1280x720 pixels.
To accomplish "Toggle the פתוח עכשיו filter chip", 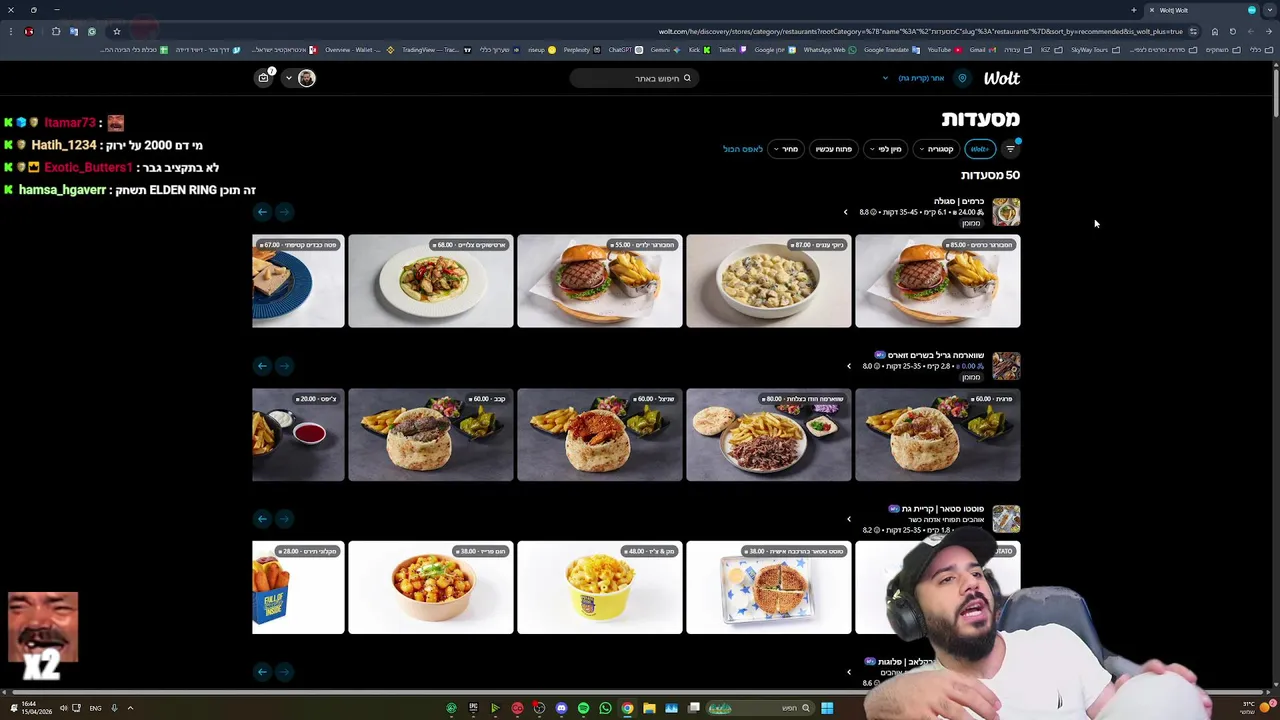I will click(834, 149).
